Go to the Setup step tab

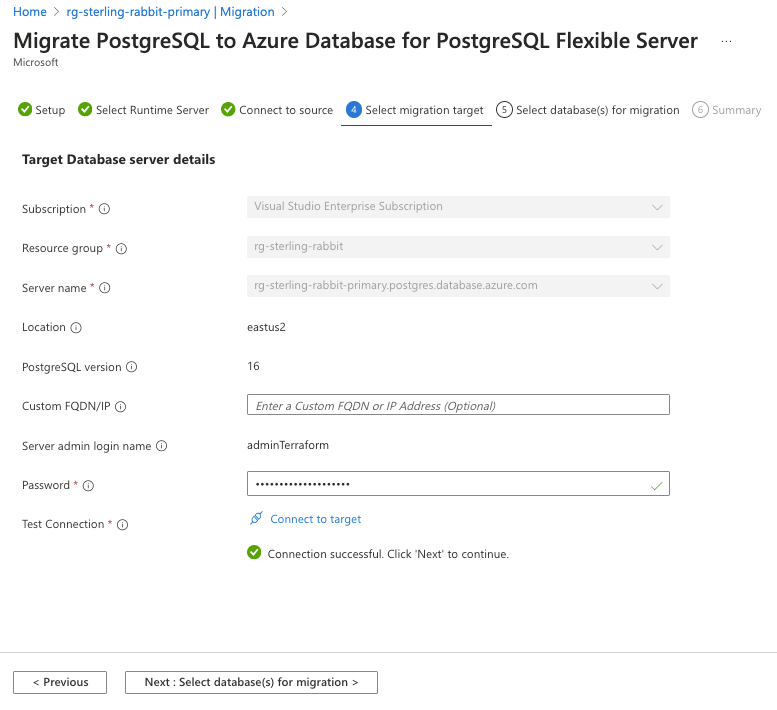coord(42,110)
